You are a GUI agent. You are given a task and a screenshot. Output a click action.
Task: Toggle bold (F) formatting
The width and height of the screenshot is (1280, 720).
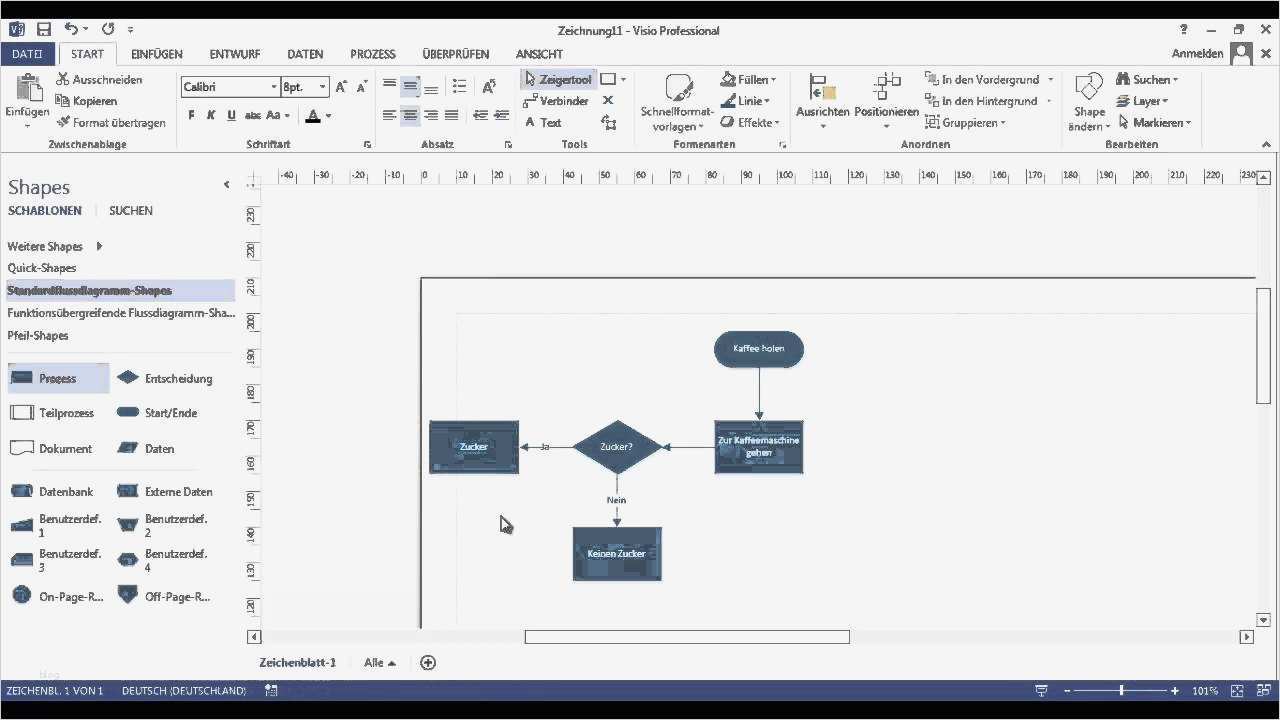tap(192, 116)
